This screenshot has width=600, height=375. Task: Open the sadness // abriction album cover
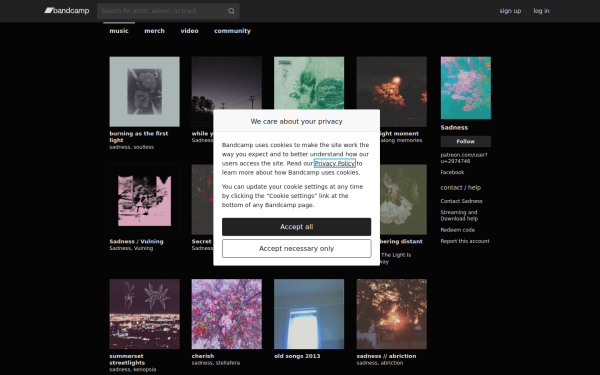392,314
